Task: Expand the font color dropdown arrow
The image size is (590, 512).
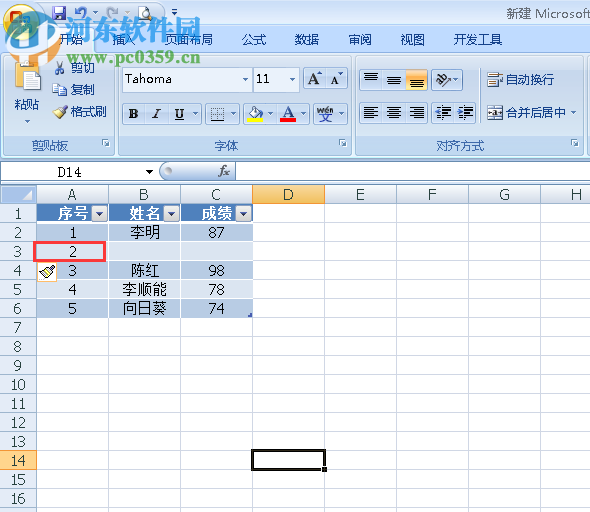Action: point(304,114)
